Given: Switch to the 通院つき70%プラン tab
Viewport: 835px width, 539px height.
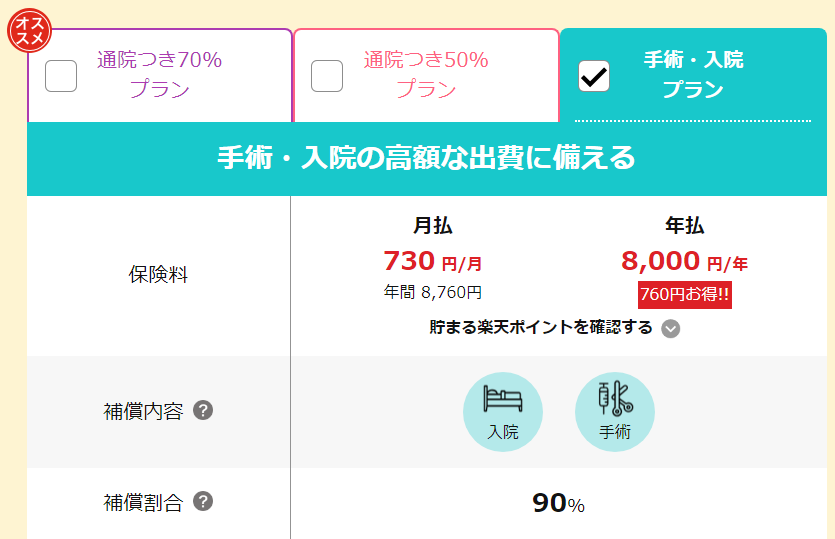Looking at the screenshot, I should [x=160, y=75].
